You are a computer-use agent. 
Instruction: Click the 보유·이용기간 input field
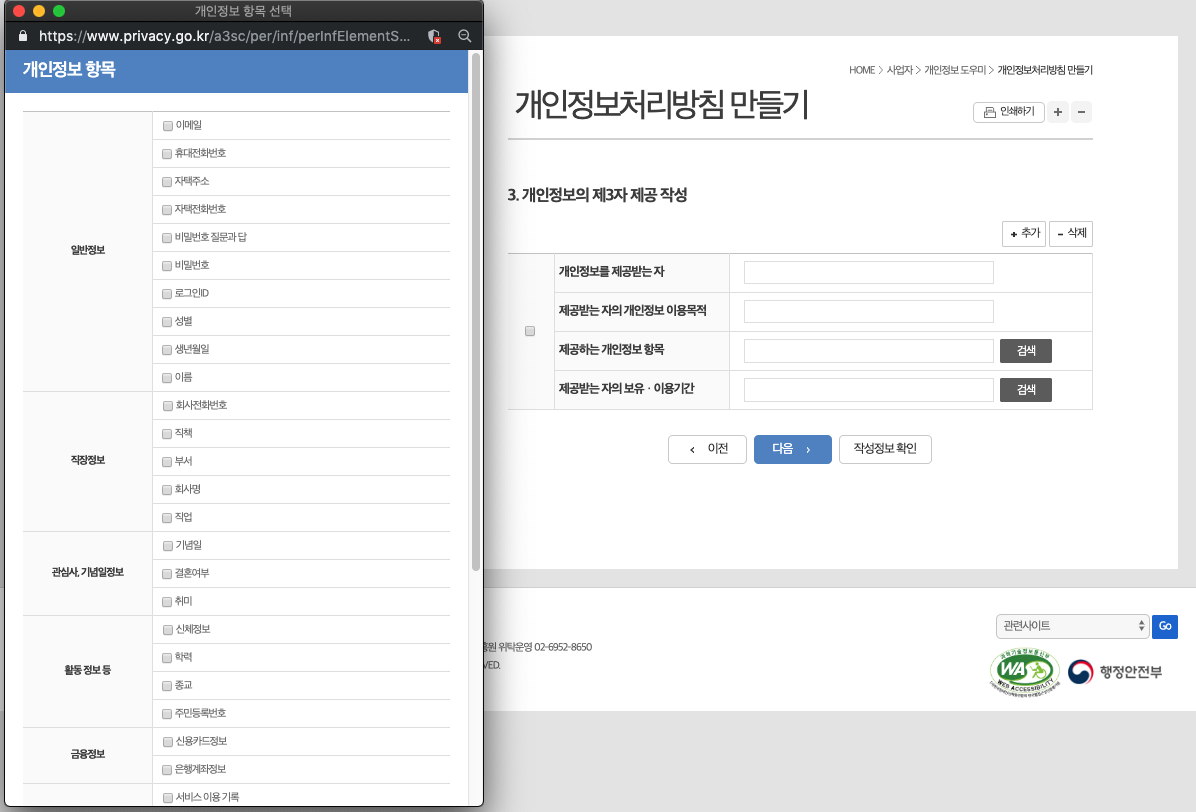[x=869, y=390]
